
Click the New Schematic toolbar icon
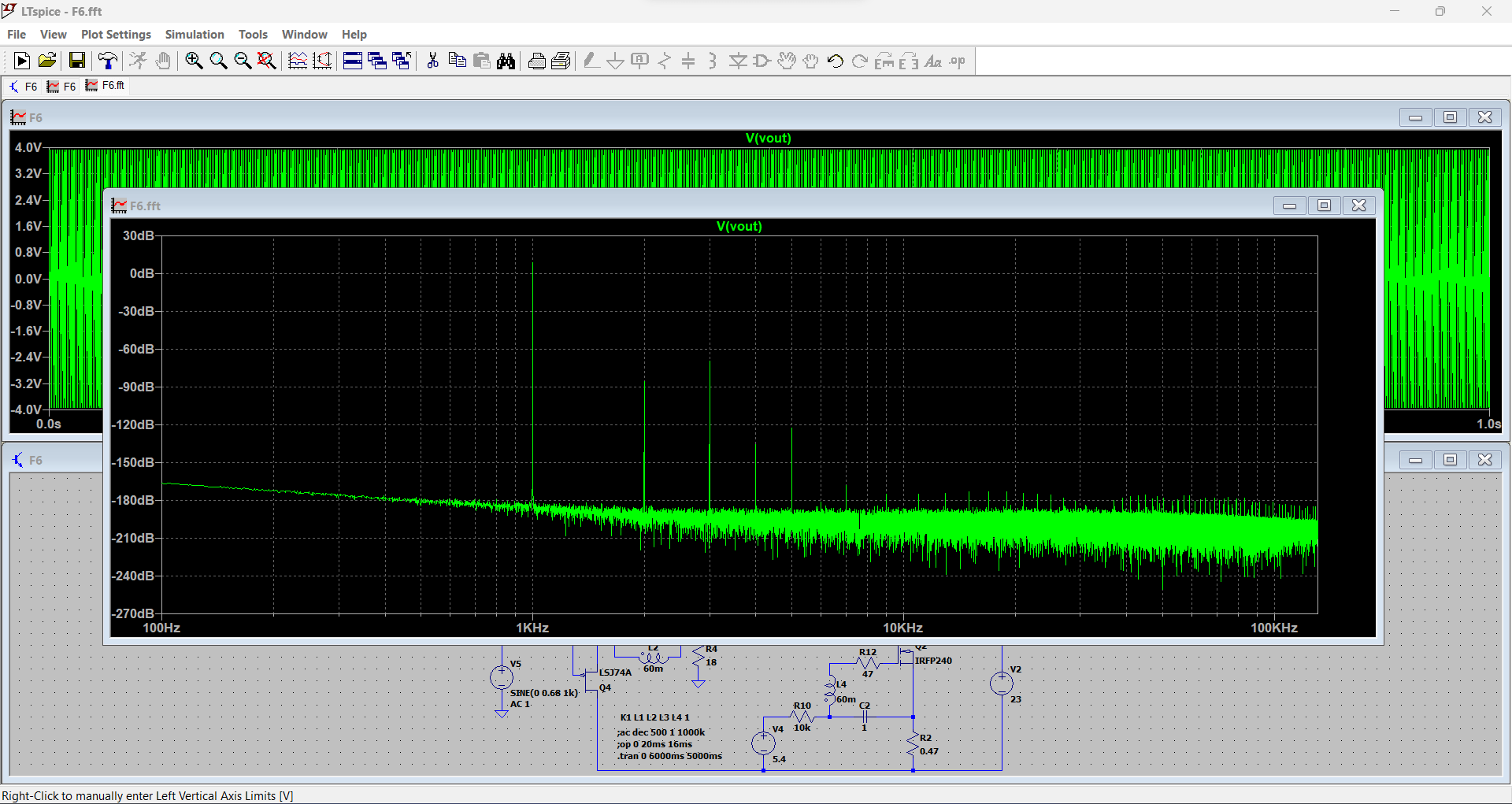tap(22, 61)
